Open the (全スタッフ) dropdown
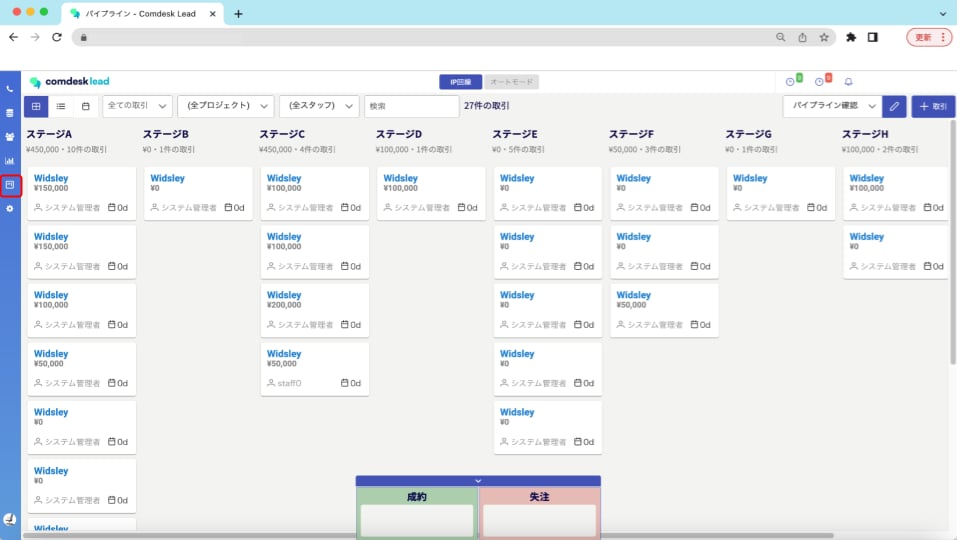960x540 pixels. pos(320,106)
